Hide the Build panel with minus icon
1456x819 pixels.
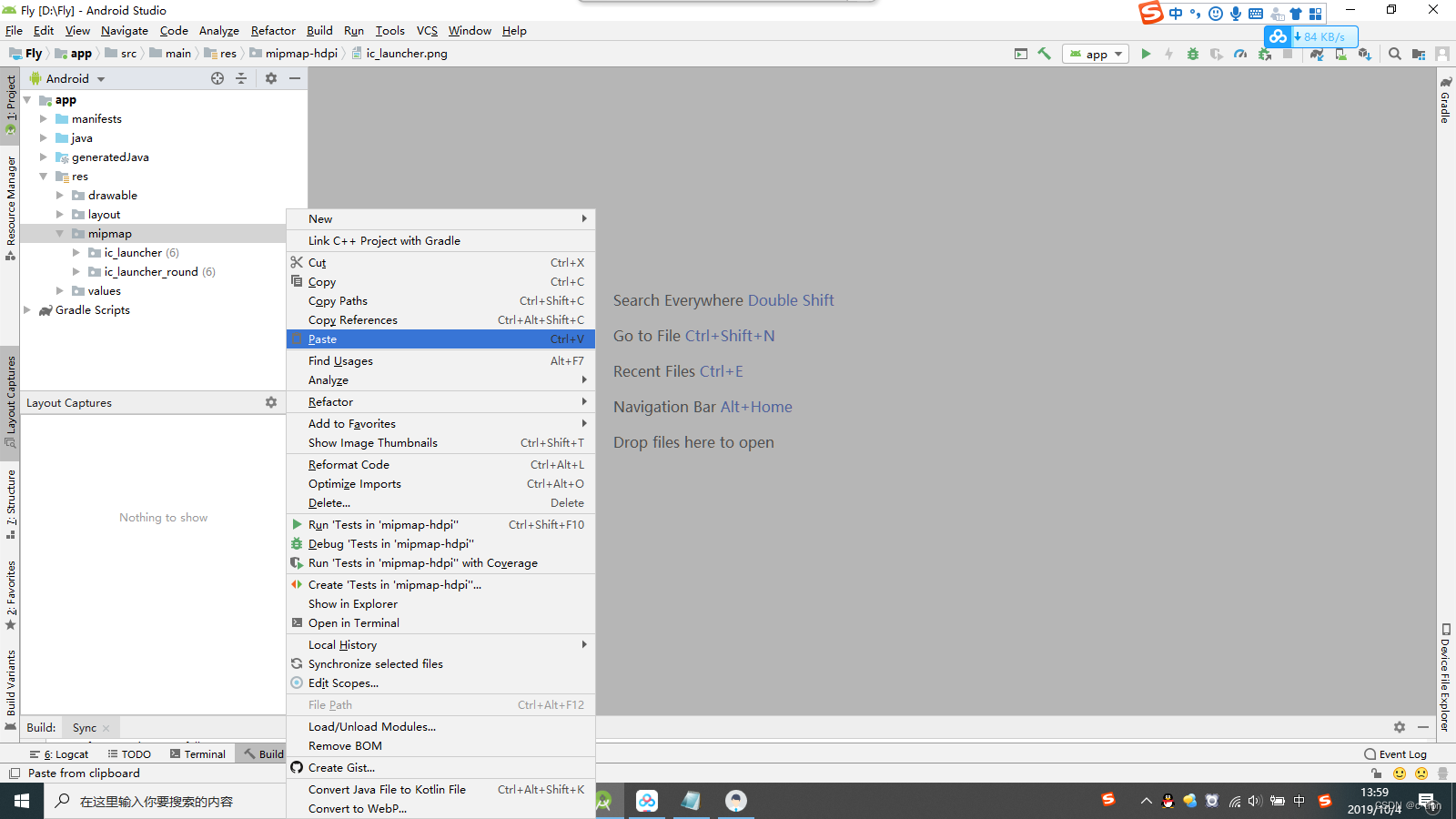tap(1423, 727)
